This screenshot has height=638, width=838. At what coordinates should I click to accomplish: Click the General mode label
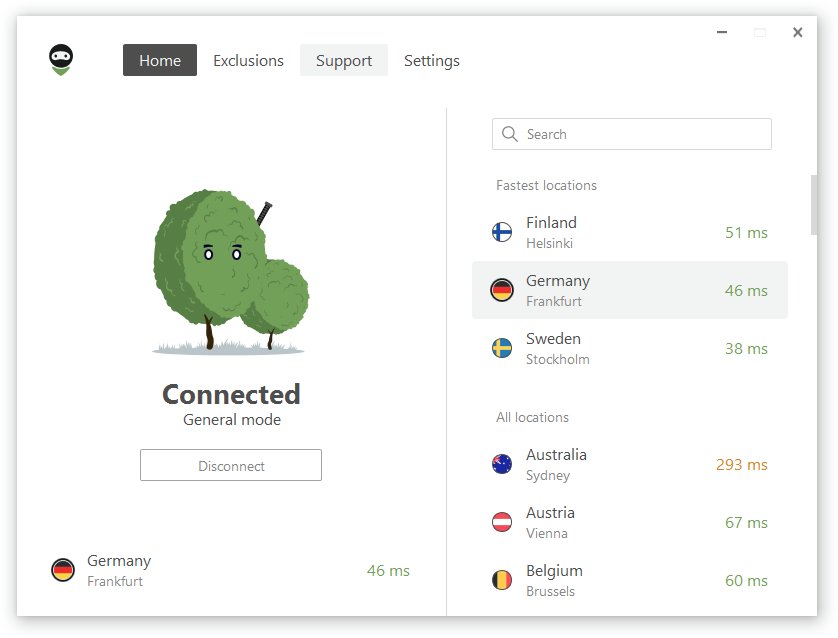click(232, 420)
